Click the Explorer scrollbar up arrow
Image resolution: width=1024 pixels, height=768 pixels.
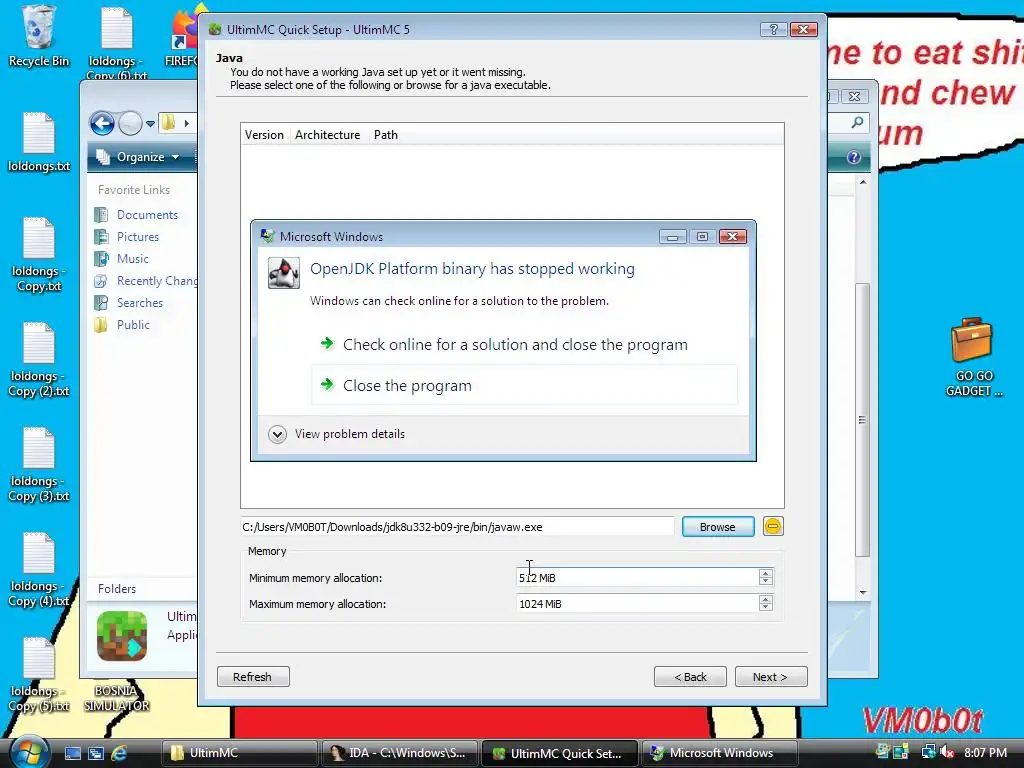(863, 182)
